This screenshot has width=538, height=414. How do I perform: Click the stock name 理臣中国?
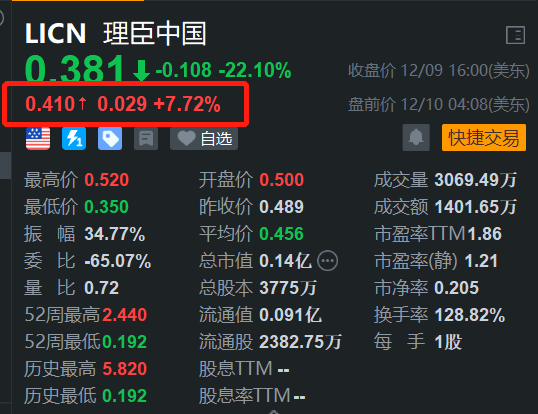pyautogui.click(x=155, y=33)
